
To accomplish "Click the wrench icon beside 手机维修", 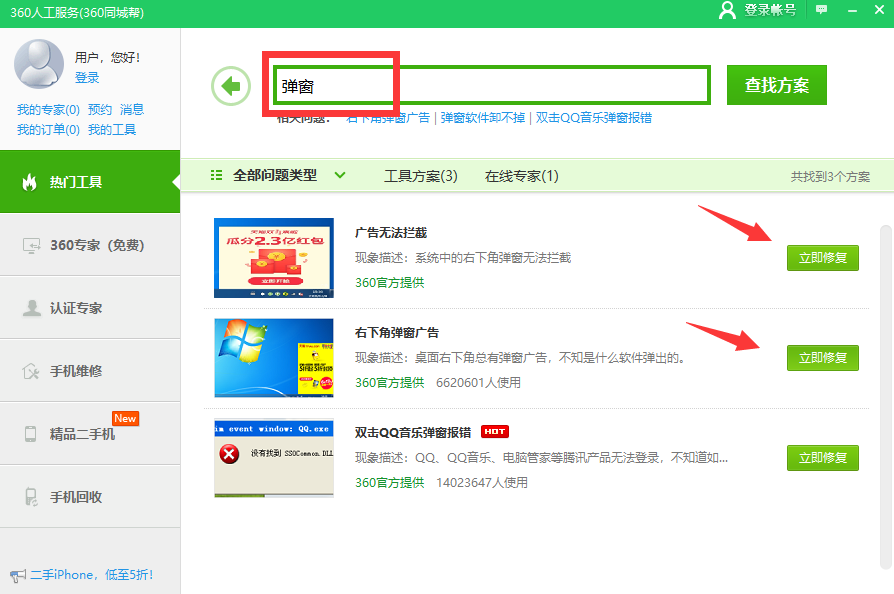I will coord(31,371).
